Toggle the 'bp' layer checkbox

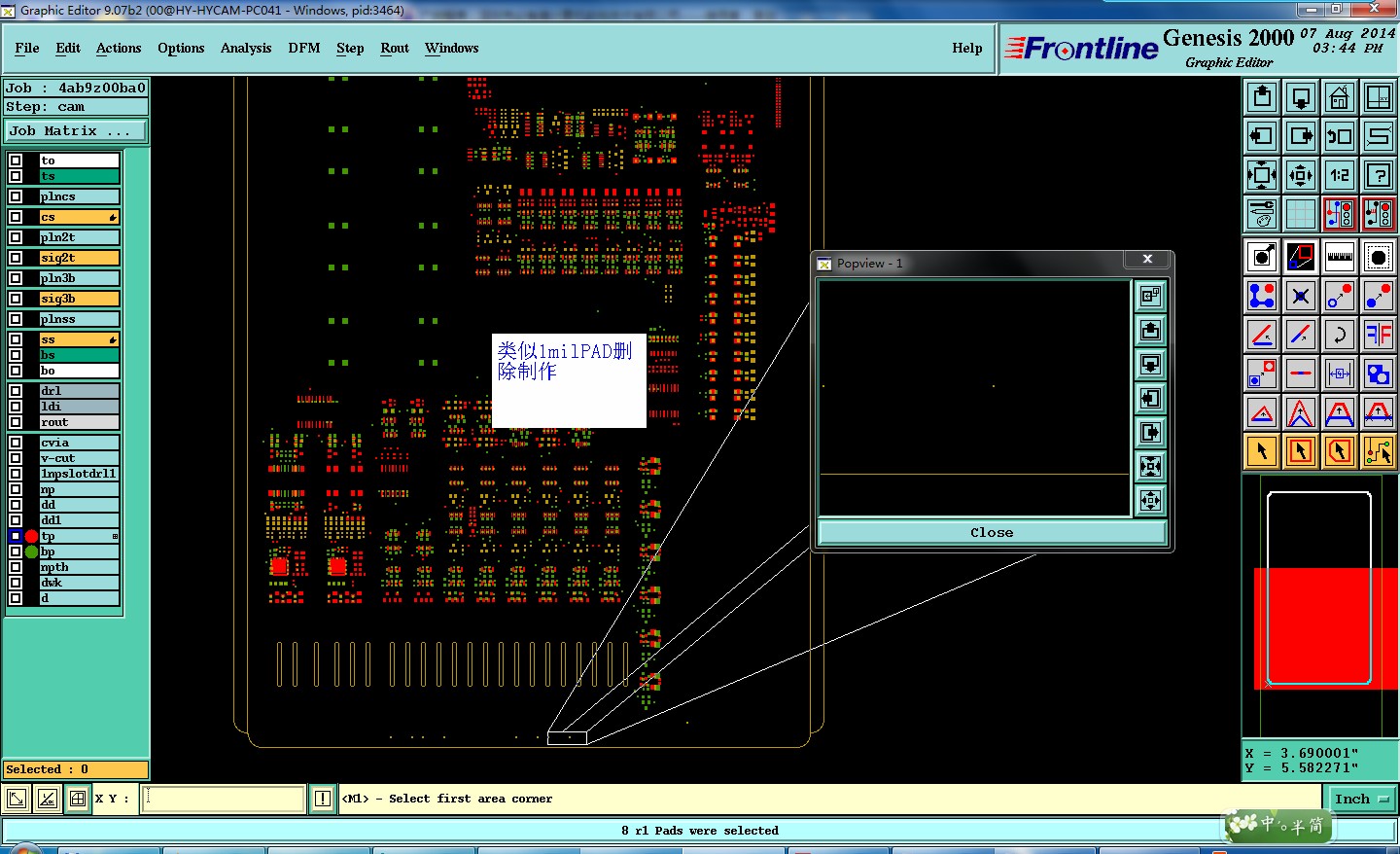point(16,552)
